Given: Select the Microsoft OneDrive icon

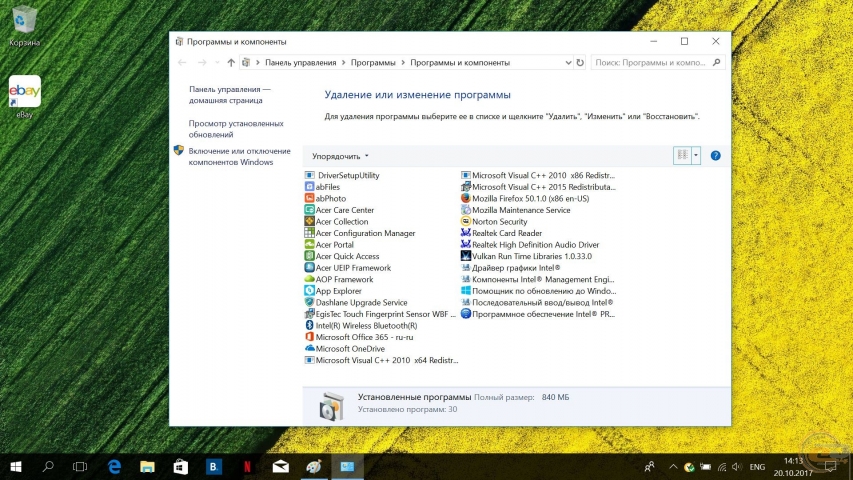Looking at the screenshot, I should tap(310, 348).
